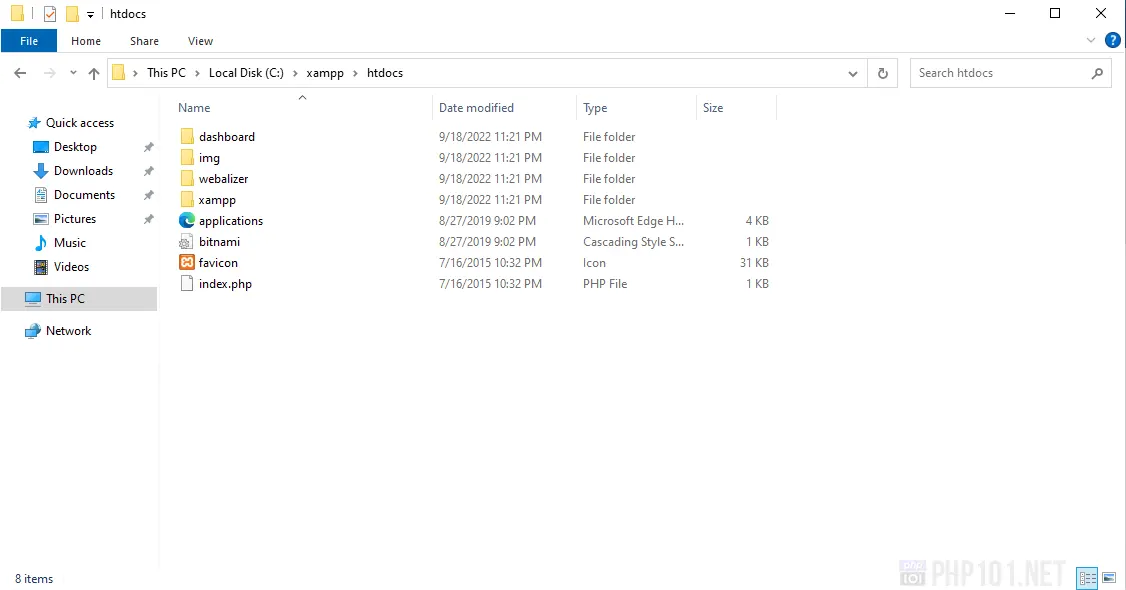Open the Recent locations dropdown
The height and width of the screenshot is (590, 1126).
(73, 73)
